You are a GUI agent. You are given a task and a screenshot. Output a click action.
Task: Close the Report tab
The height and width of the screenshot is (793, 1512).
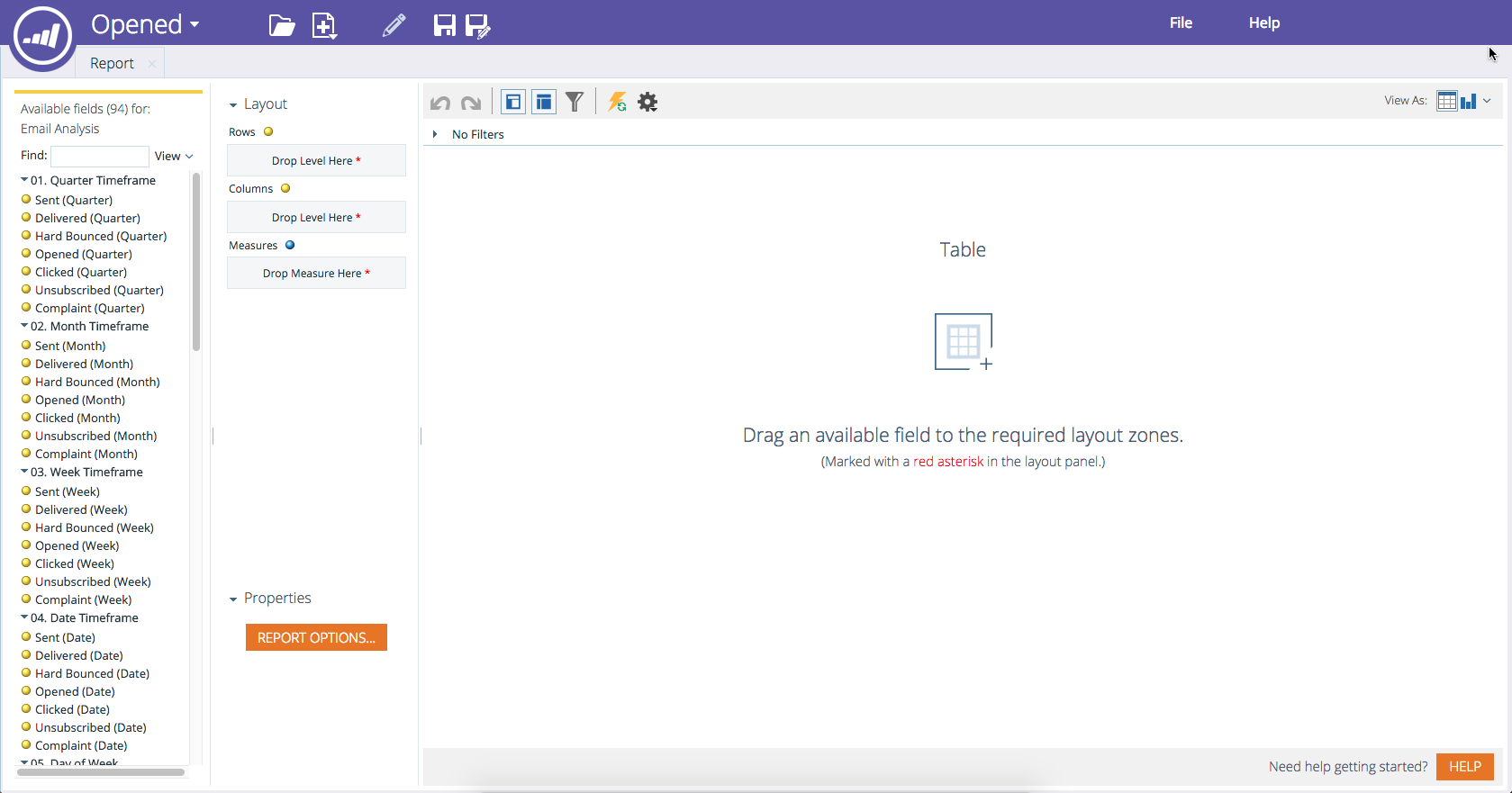click(x=152, y=63)
